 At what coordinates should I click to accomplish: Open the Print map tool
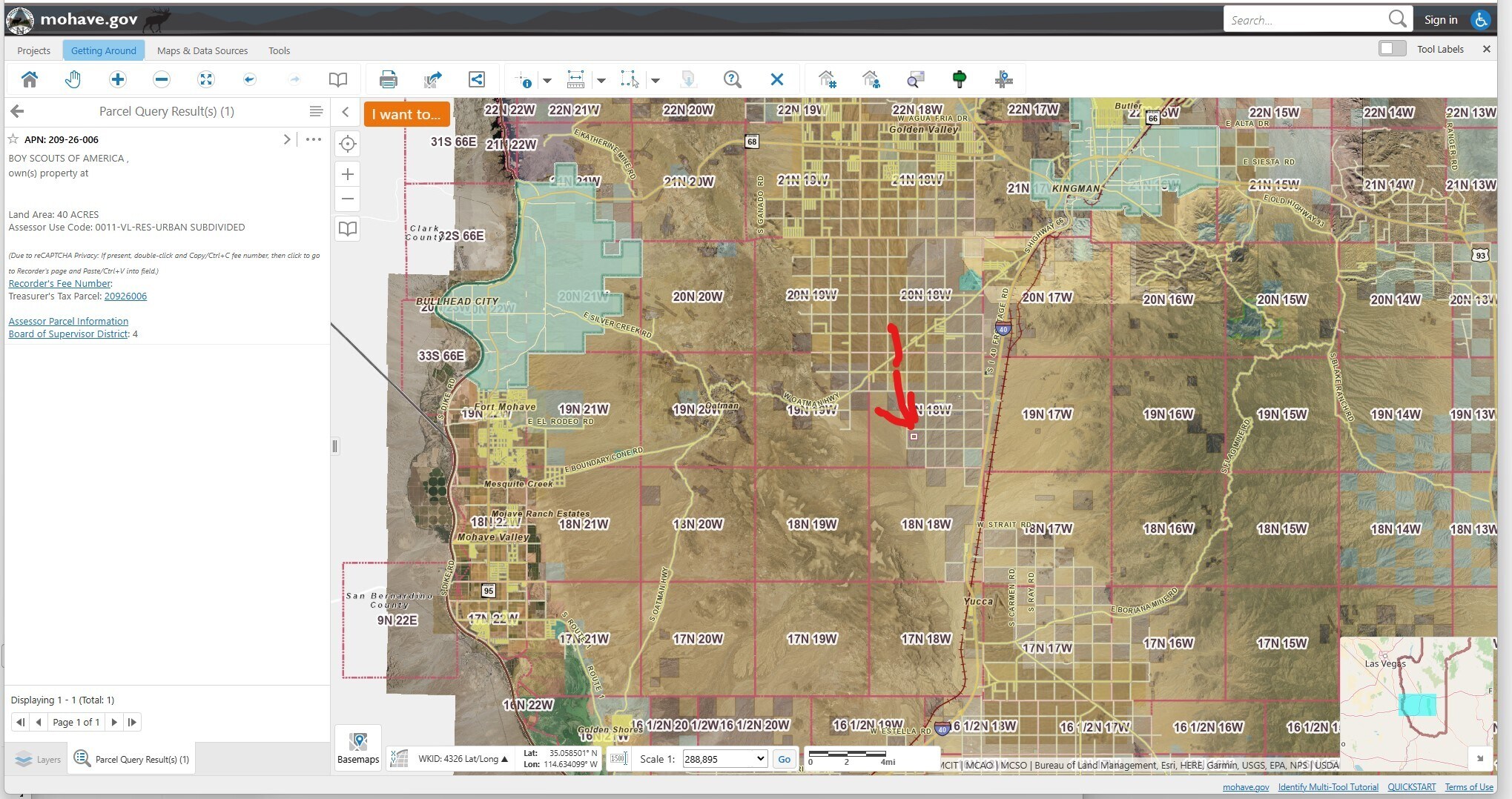pyautogui.click(x=388, y=79)
